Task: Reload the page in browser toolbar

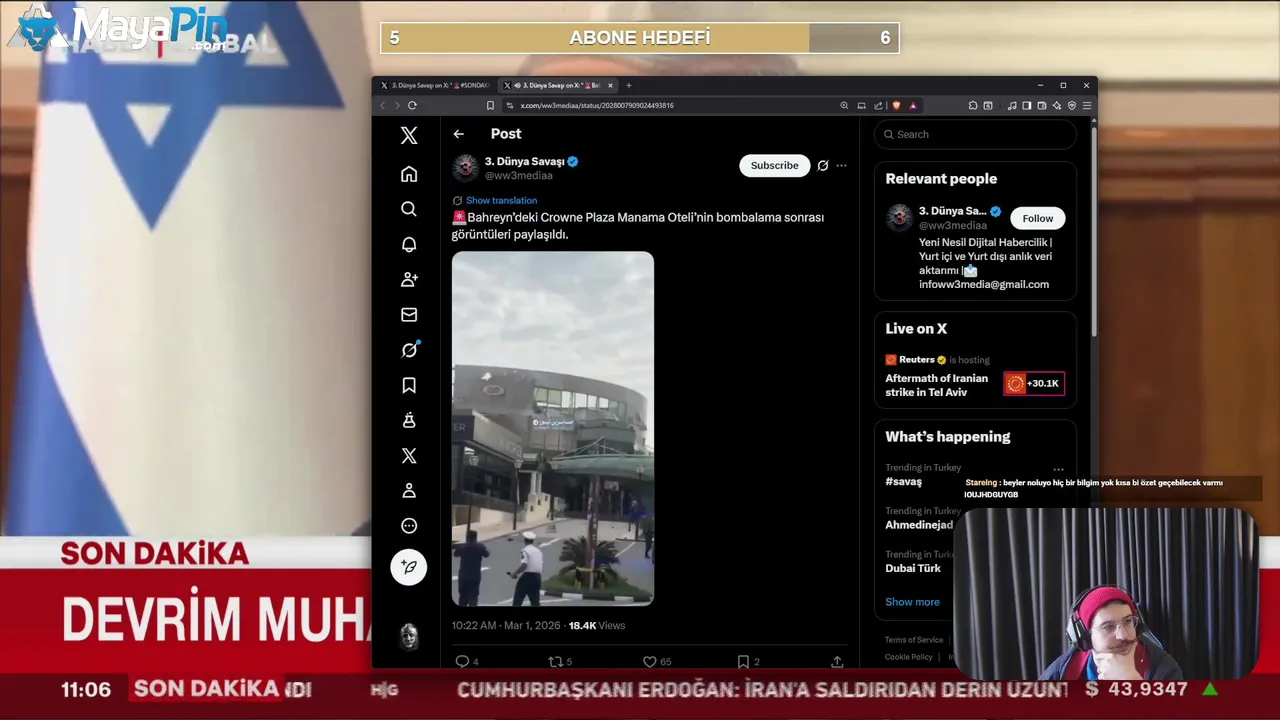Action: click(x=412, y=105)
